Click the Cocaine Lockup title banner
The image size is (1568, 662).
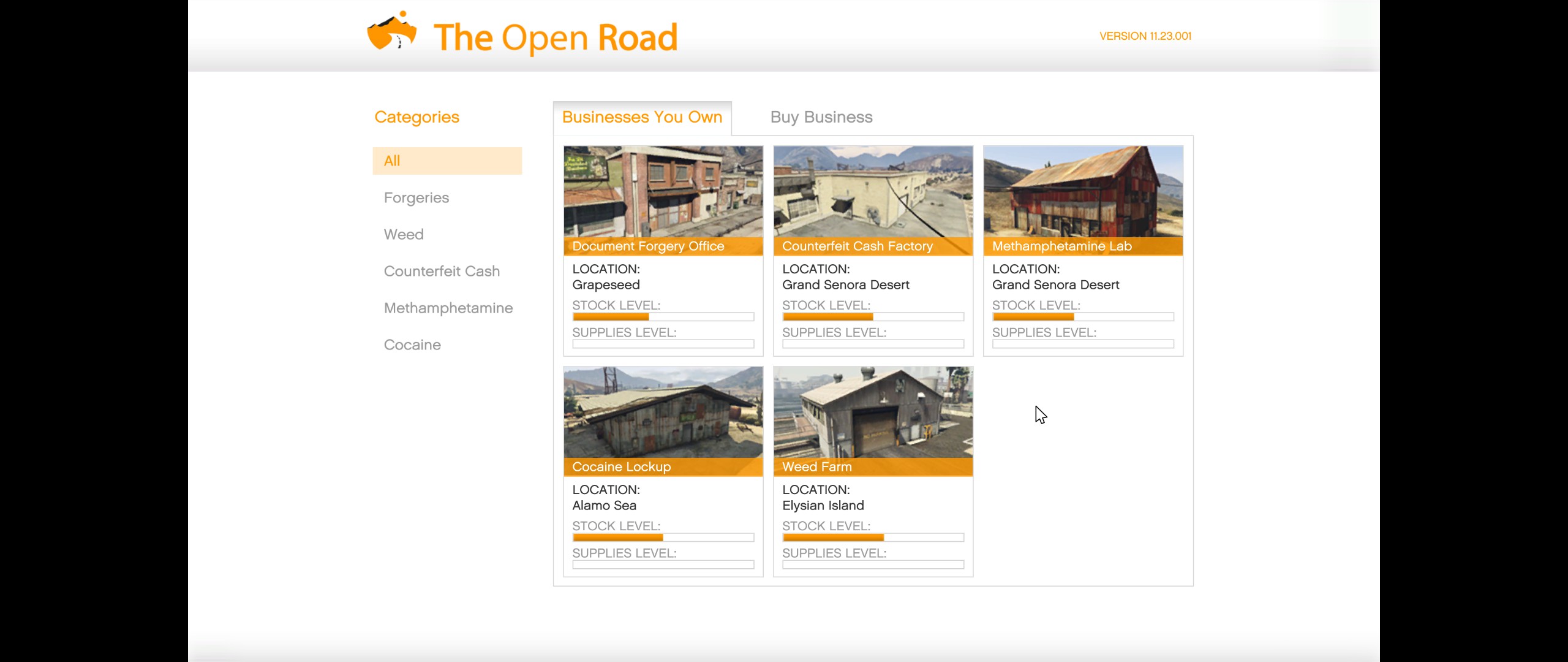tap(663, 467)
